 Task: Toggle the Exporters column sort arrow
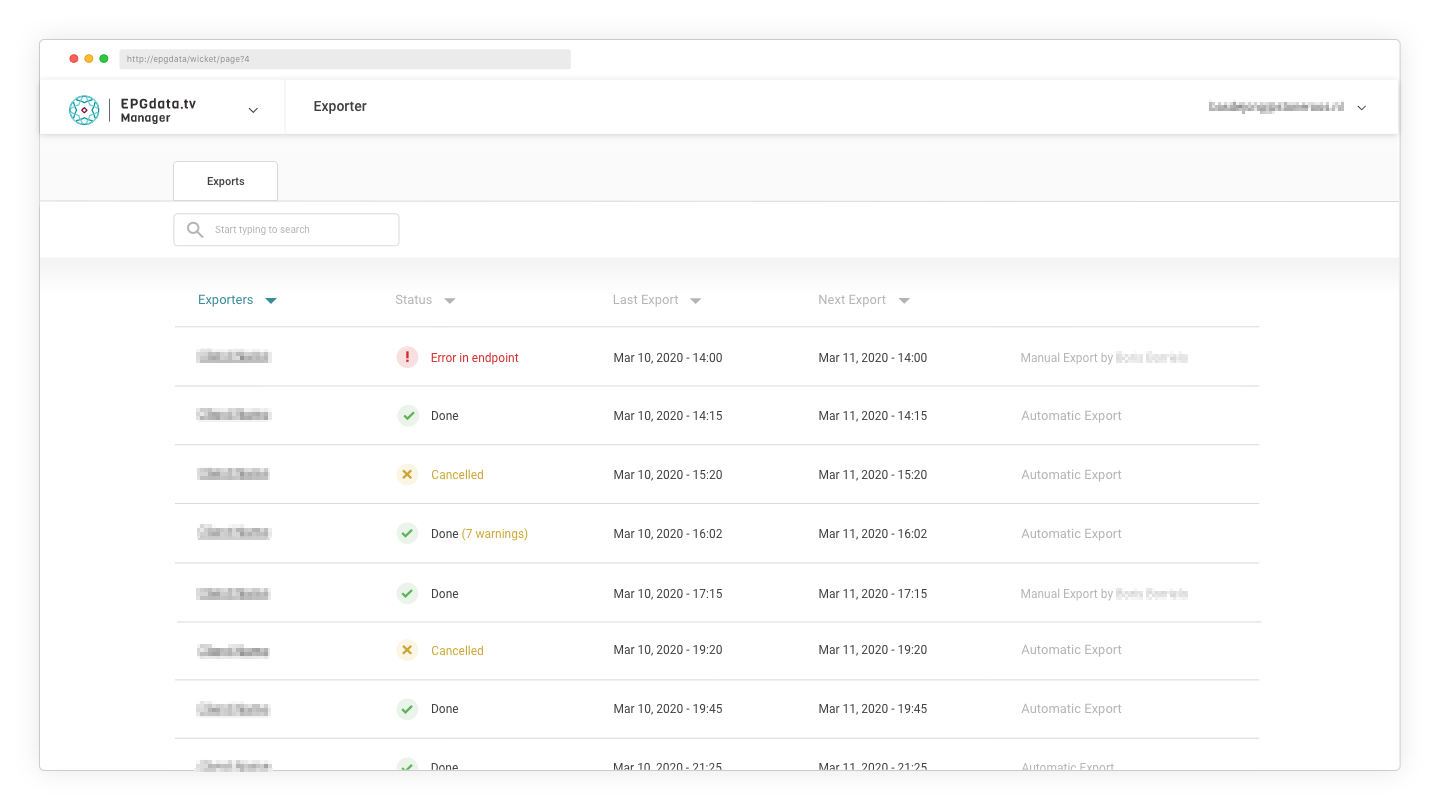click(270, 301)
